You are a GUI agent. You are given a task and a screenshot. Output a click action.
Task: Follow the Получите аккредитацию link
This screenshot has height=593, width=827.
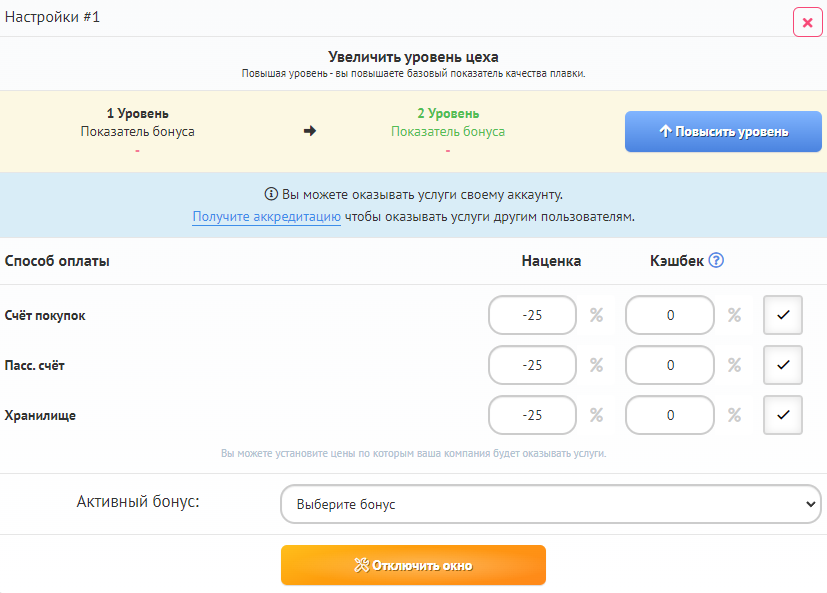(266, 217)
